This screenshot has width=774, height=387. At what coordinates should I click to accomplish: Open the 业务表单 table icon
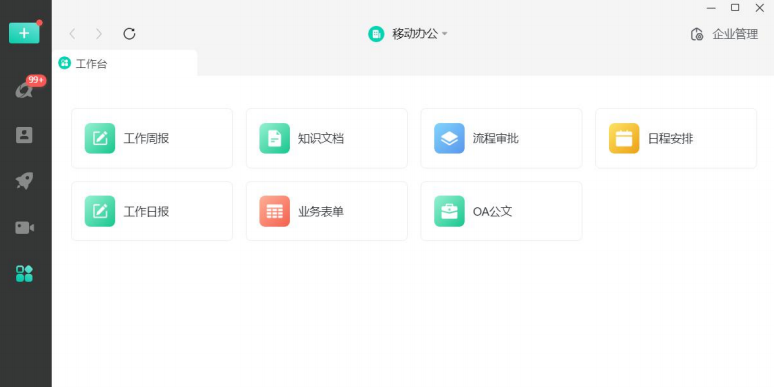tap(274, 211)
